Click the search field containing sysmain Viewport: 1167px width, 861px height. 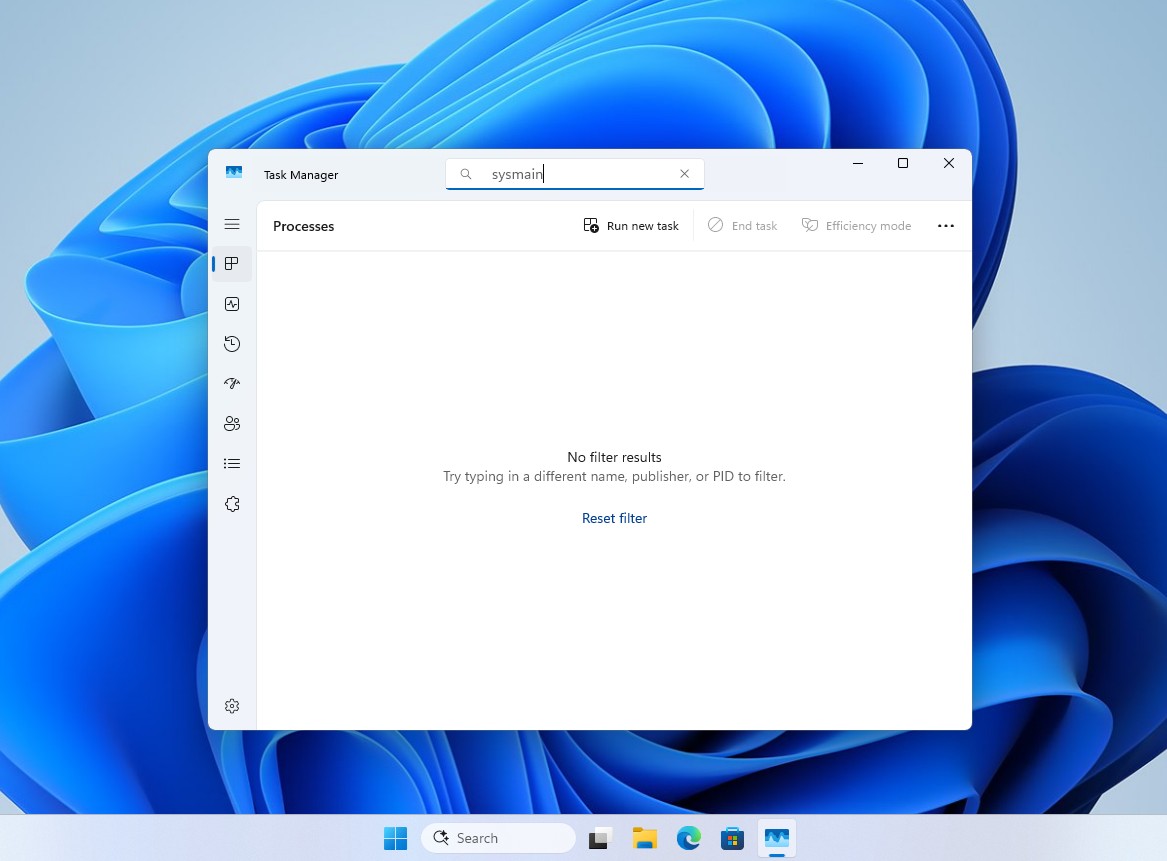pyautogui.click(x=575, y=174)
